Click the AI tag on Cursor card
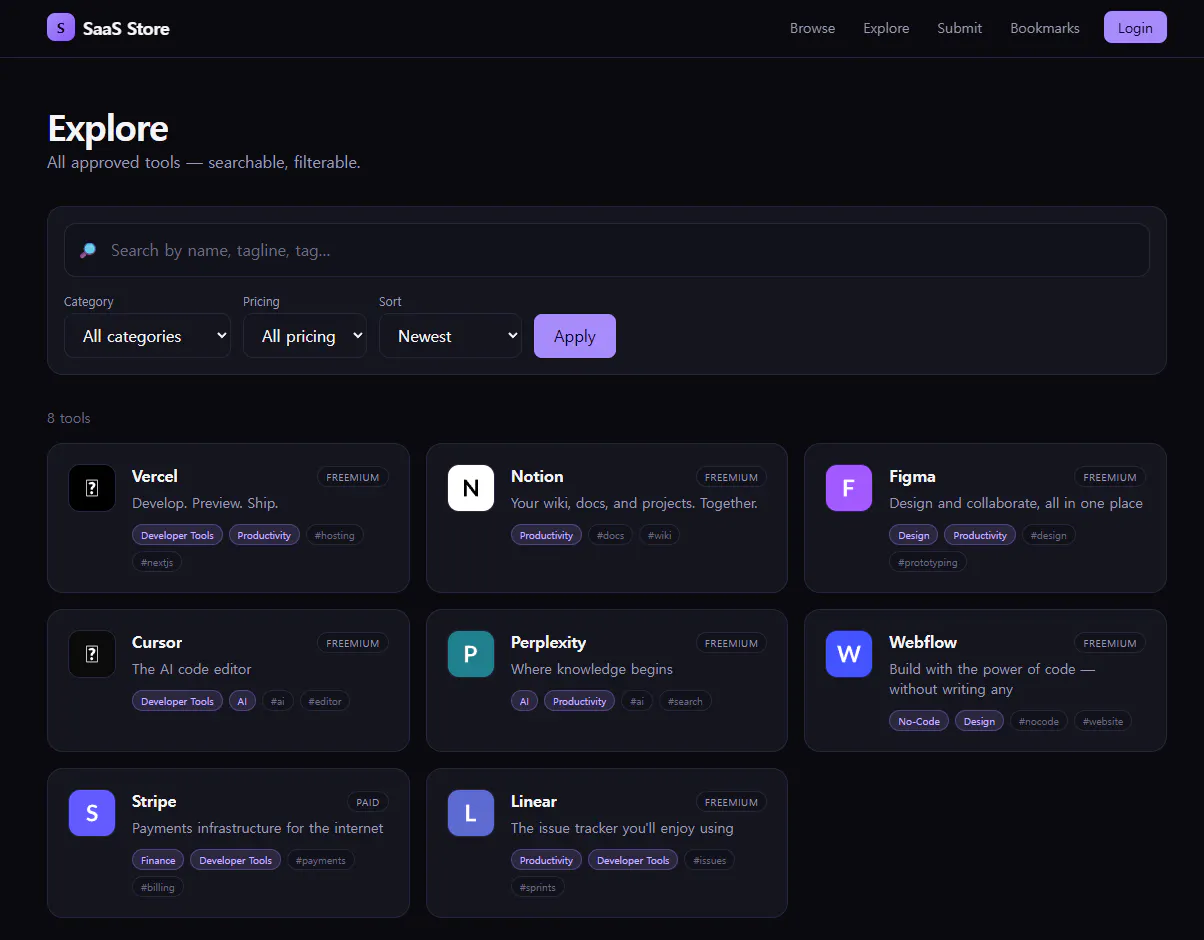Viewport: 1204px width, 940px height. (x=242, y=701)
